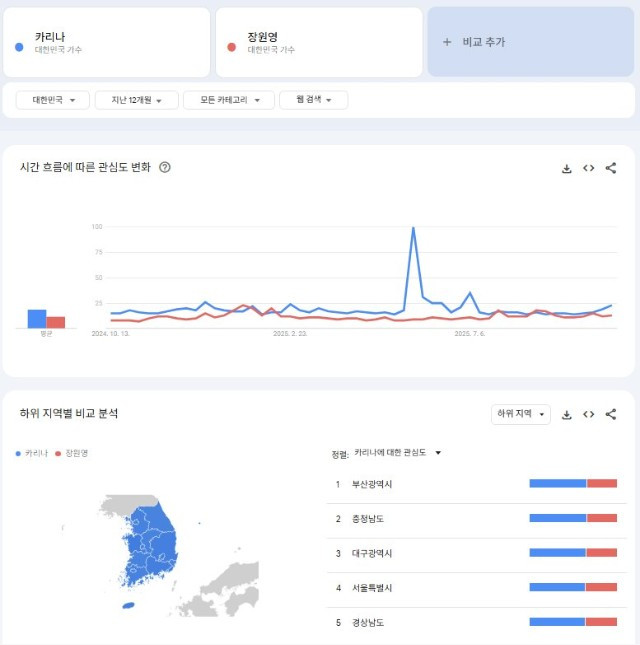The width and height of the screenshot is (640, 645).
Task: Select 부산광역시 in the region ranking list
Action: click(372, 484)
